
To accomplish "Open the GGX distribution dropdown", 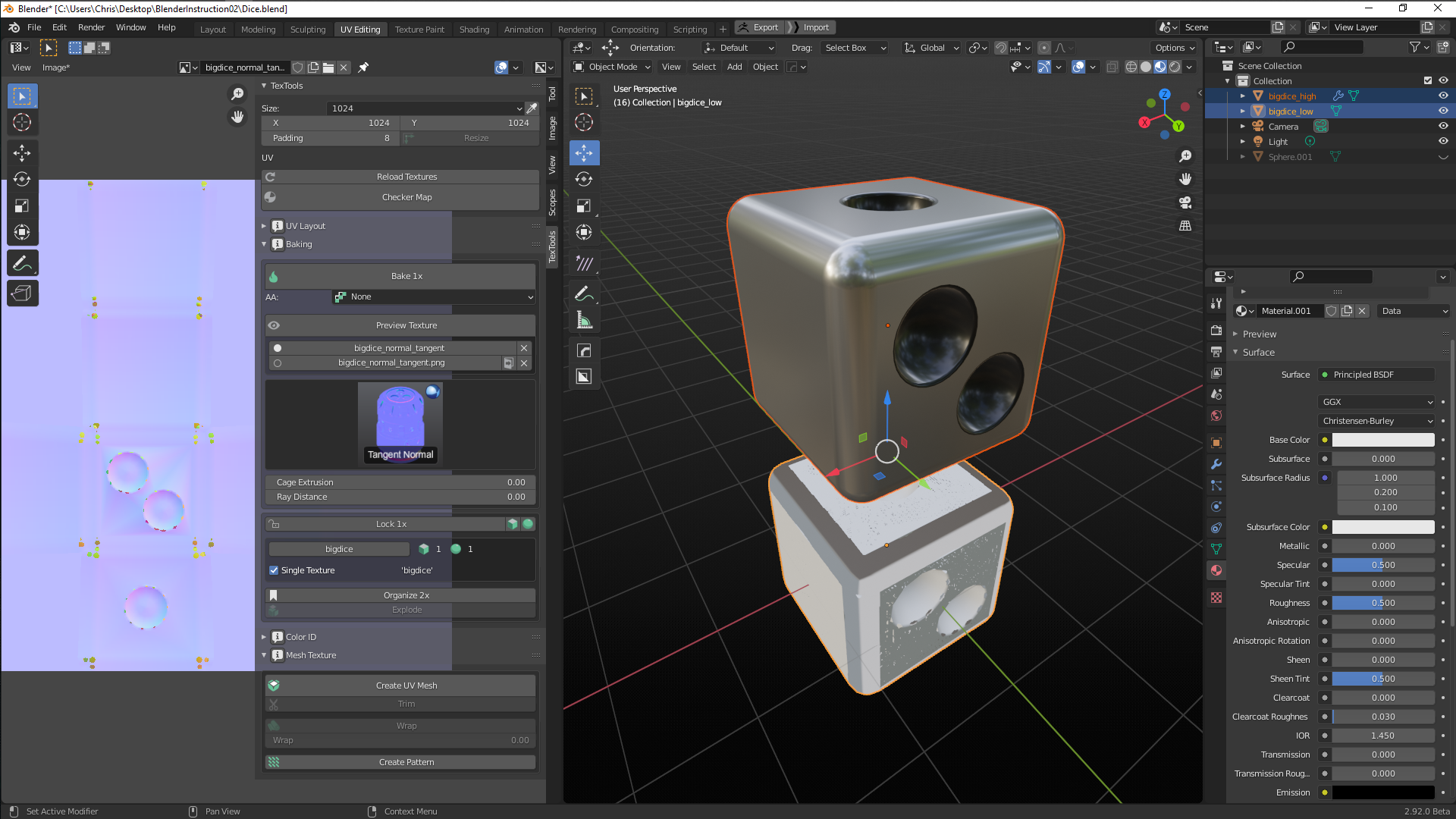I will pos(1377,402).
